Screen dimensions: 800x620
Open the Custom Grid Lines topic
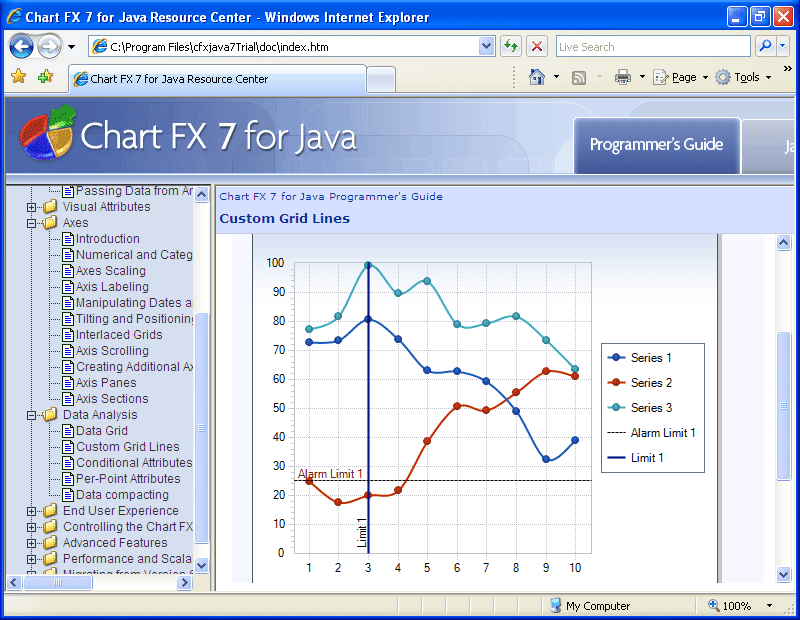[x=128, y=447]
